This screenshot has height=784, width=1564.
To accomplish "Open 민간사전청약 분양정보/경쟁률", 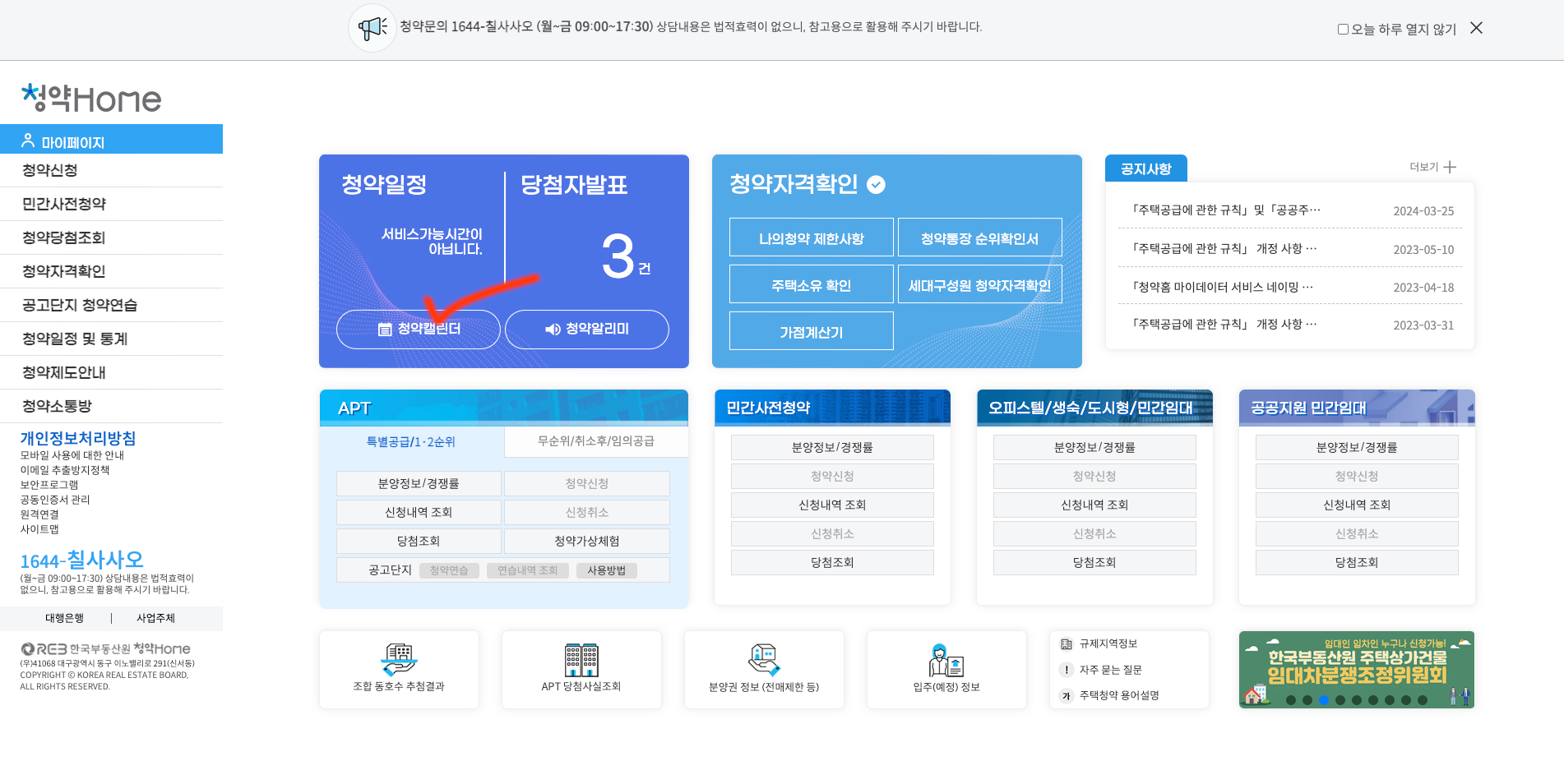I will [832, 447].
